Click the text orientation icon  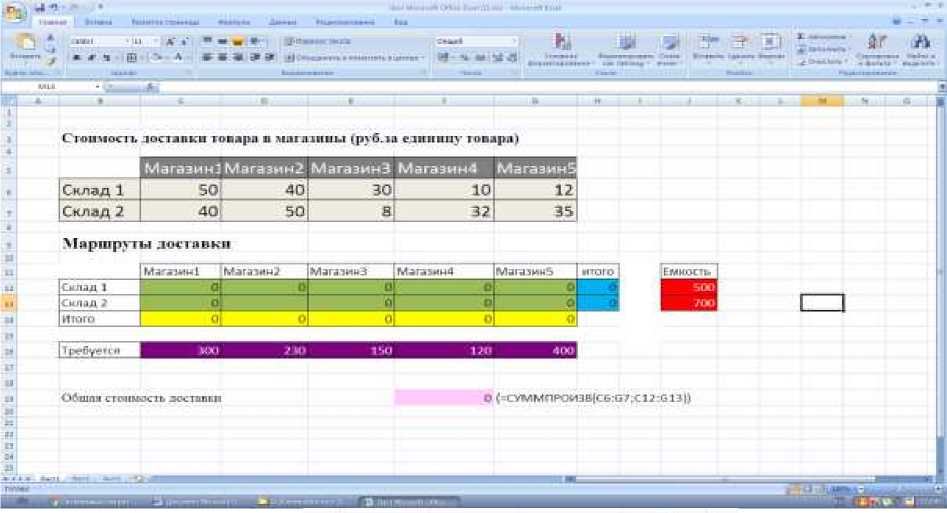click(x=256, y=41)
